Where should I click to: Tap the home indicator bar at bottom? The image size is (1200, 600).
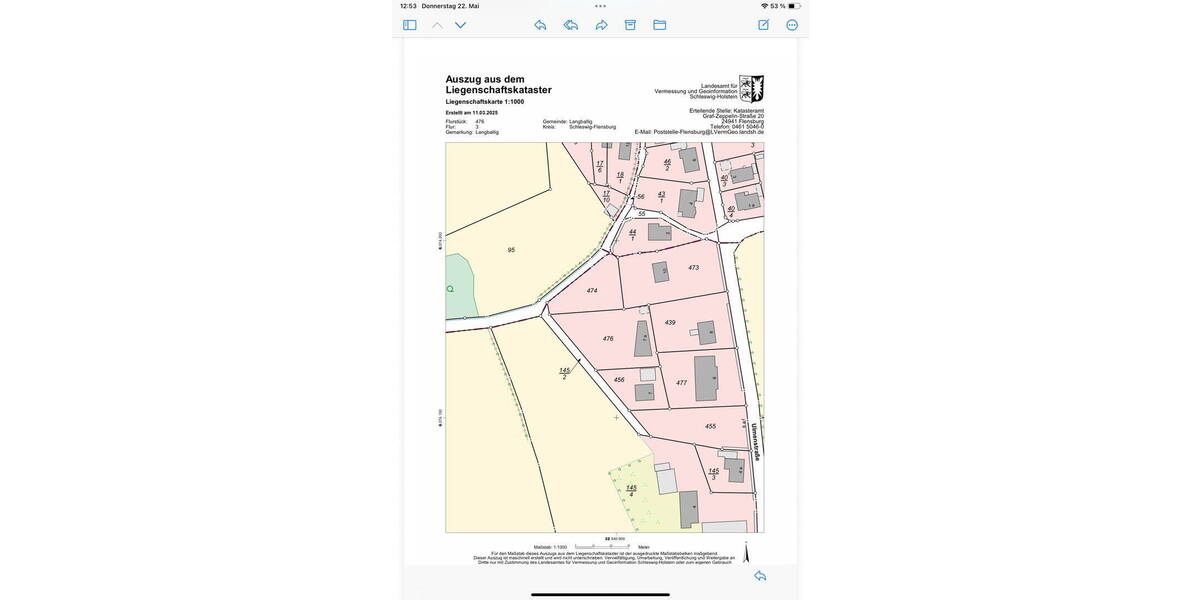click(600, 594)
